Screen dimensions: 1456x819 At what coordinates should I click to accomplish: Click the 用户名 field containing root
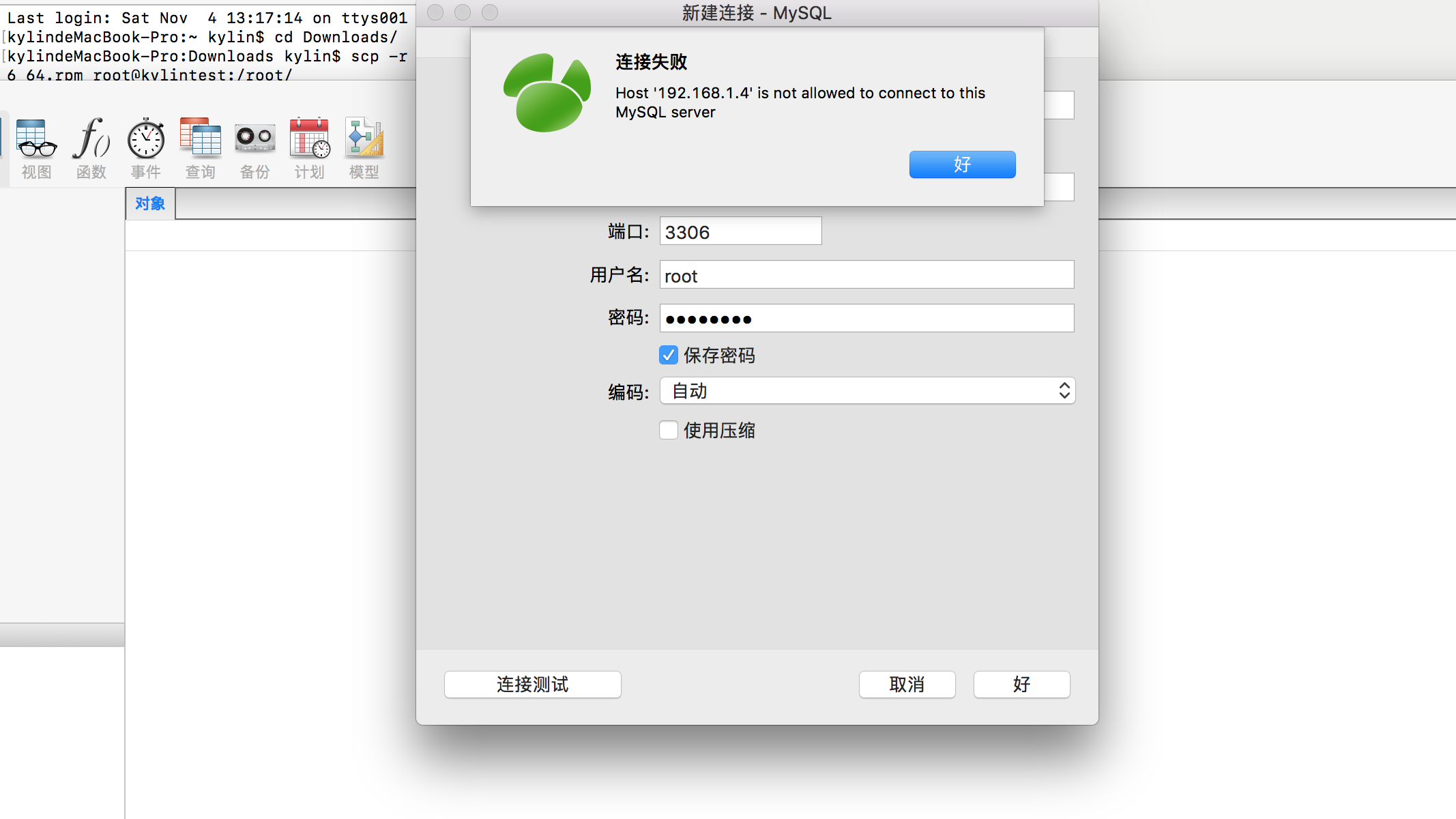[x=867, y=275]
